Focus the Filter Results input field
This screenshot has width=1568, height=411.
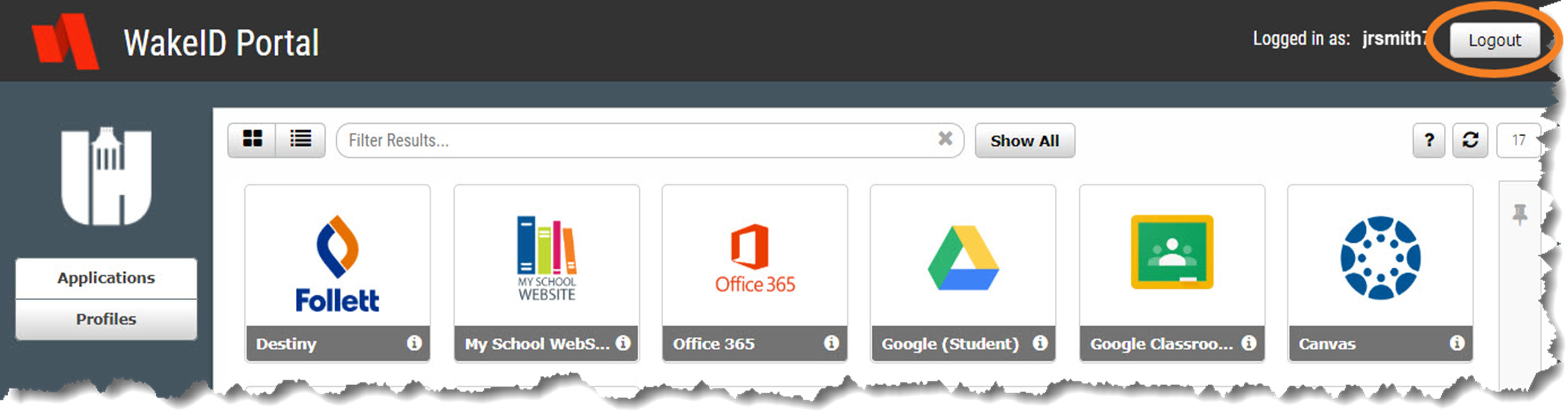(649, 141)
